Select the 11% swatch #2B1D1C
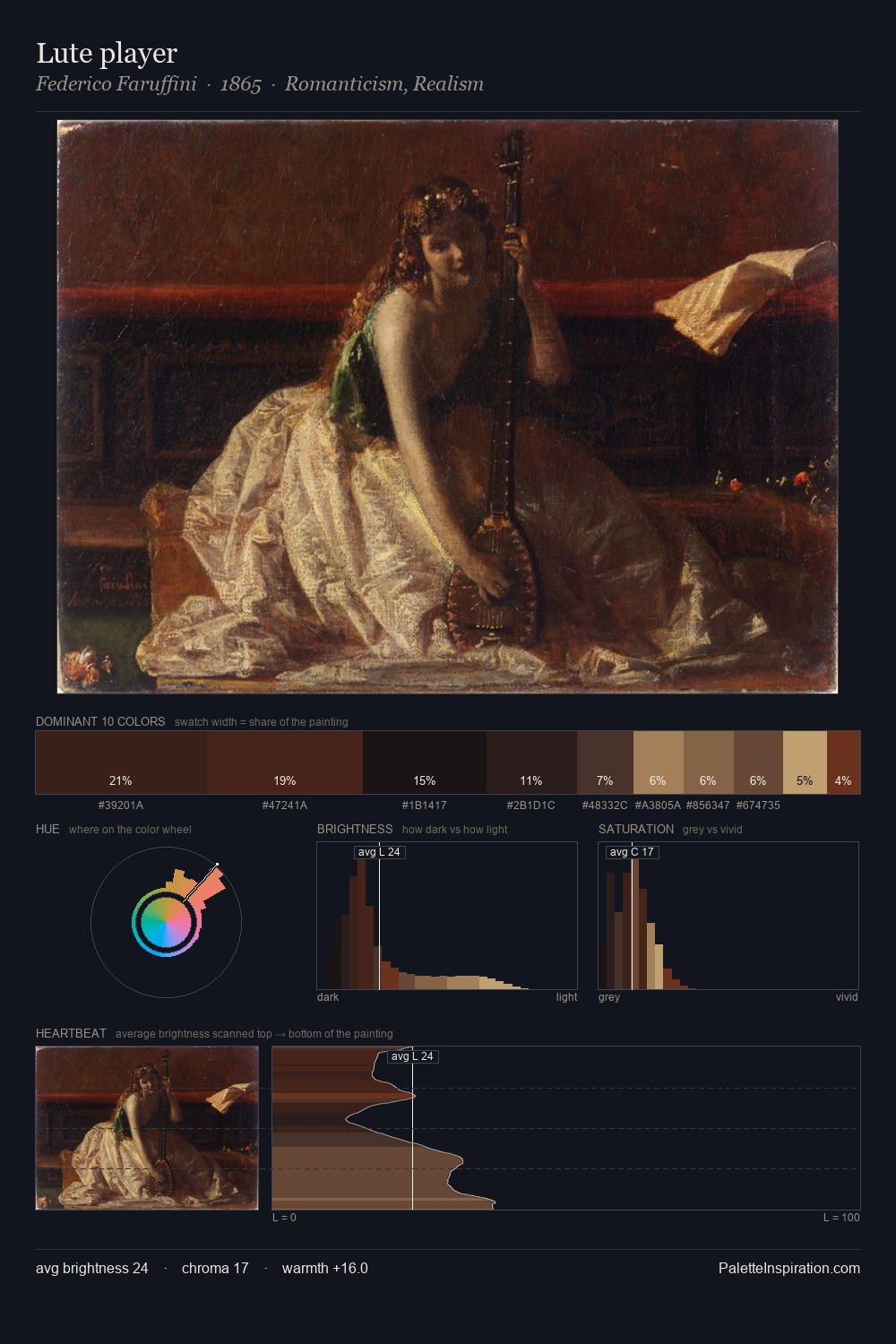The image size is (896, 1344). (x=531, y=762)
